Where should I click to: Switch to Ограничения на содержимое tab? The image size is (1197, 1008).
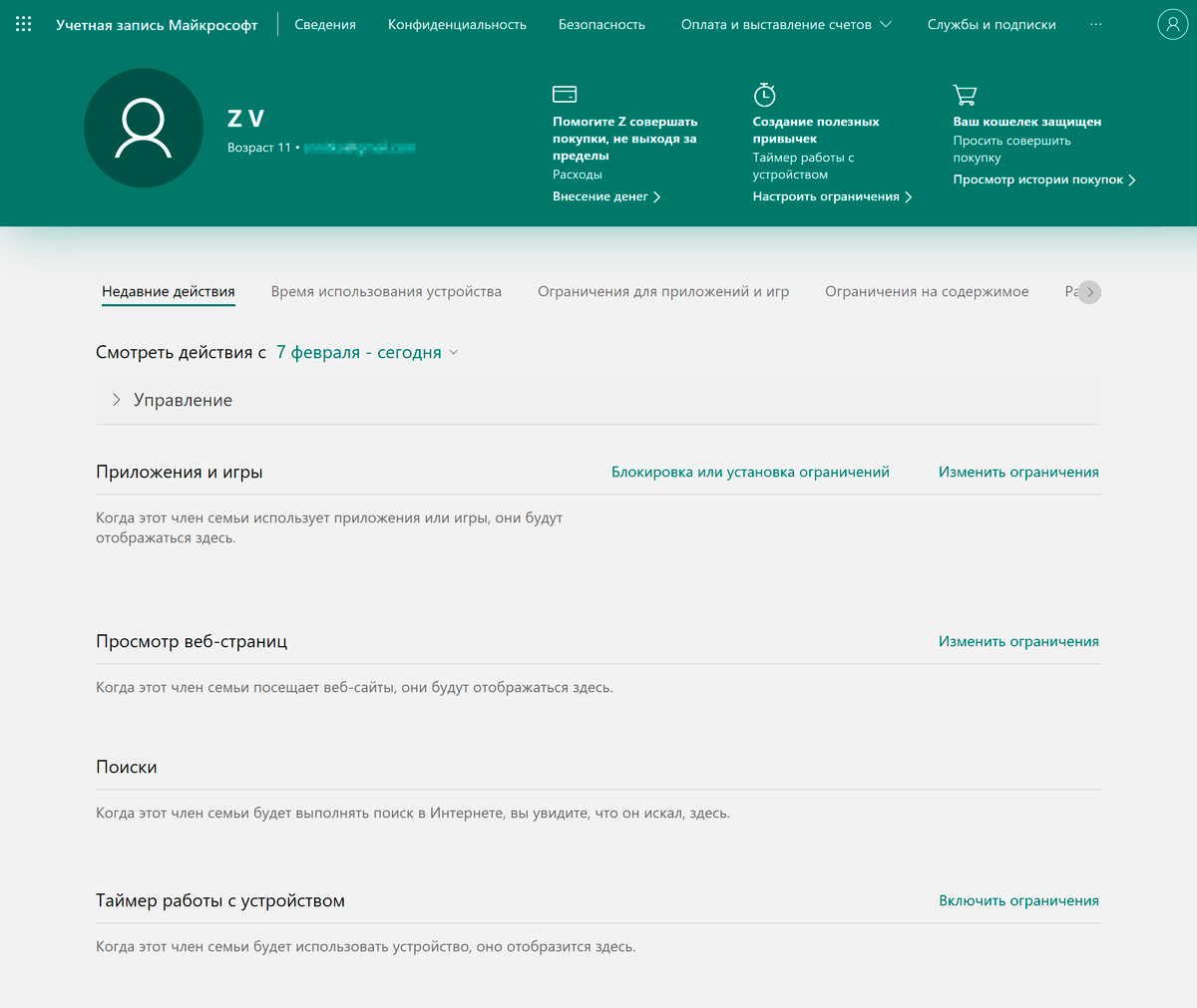click(927, 292)
